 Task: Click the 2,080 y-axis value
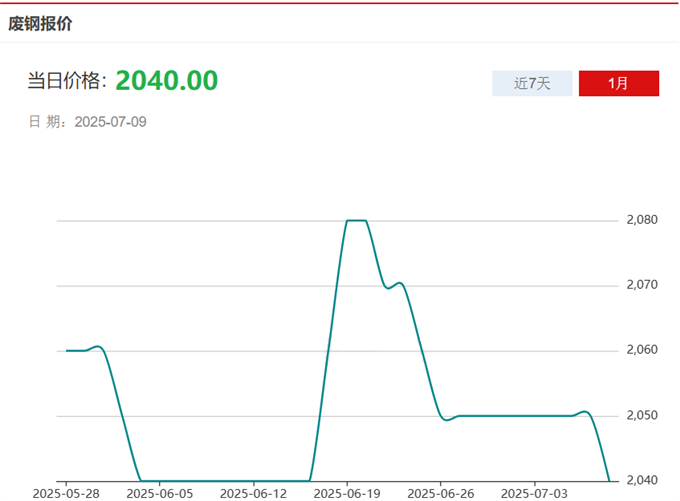(643, 220)
